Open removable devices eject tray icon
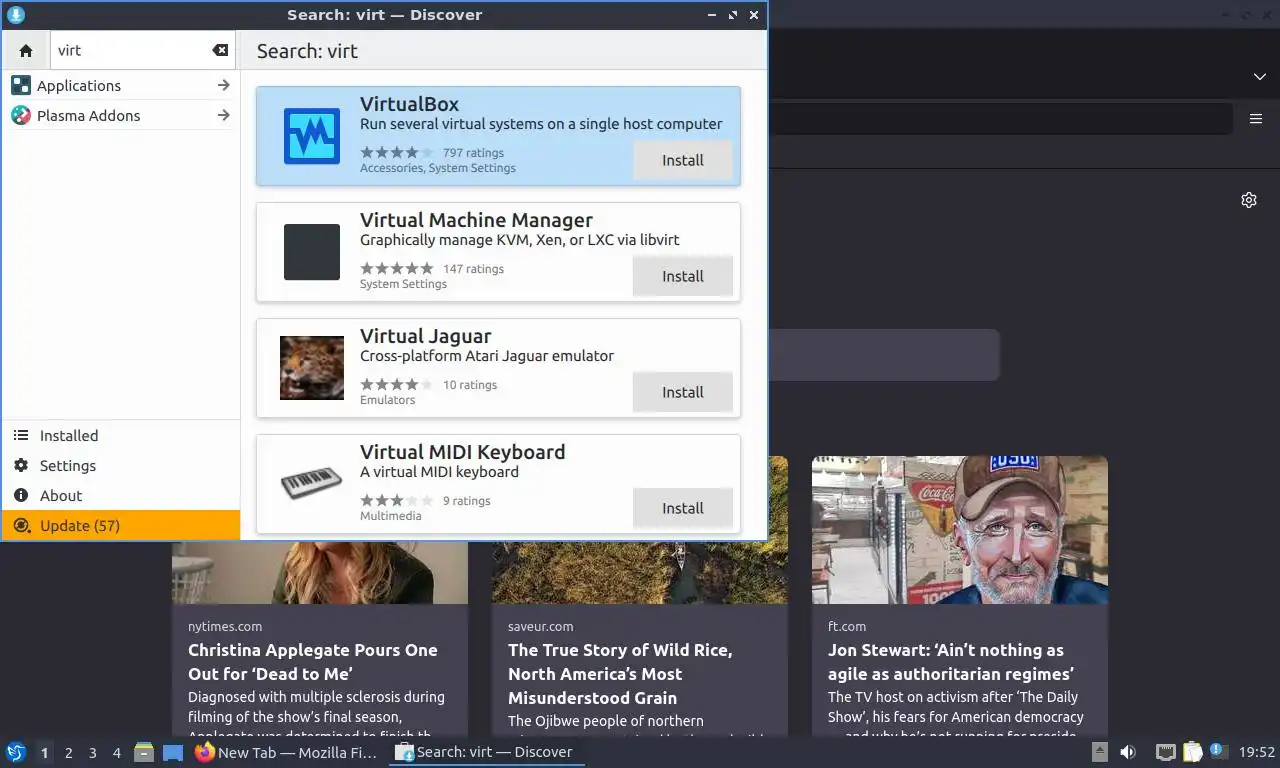Screen dimensions: 1280x768 tap(1099, 752)
